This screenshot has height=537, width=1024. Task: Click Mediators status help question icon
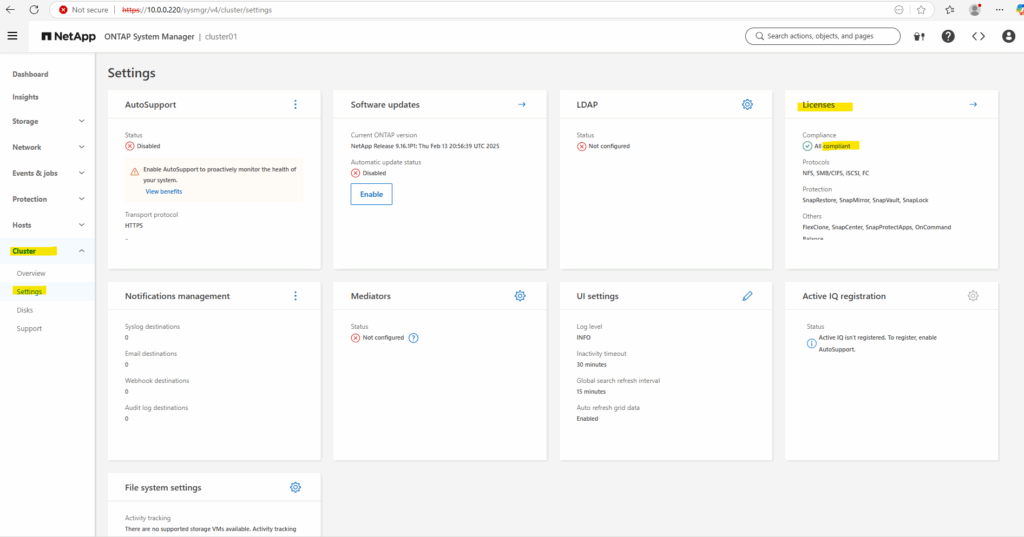click(x=413, y=338)
